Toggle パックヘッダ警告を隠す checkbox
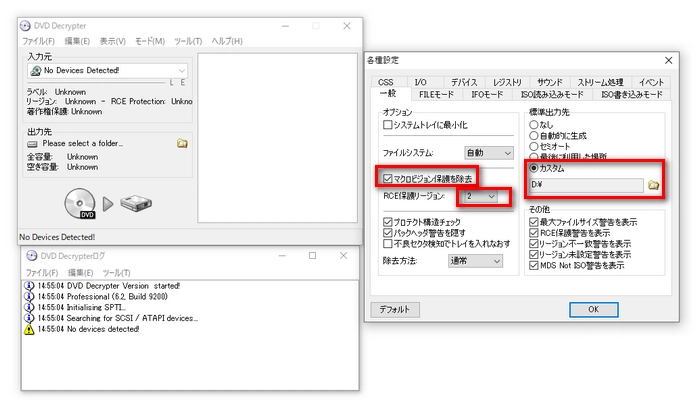This screenshot has width=700, height=411. point(388,233)
